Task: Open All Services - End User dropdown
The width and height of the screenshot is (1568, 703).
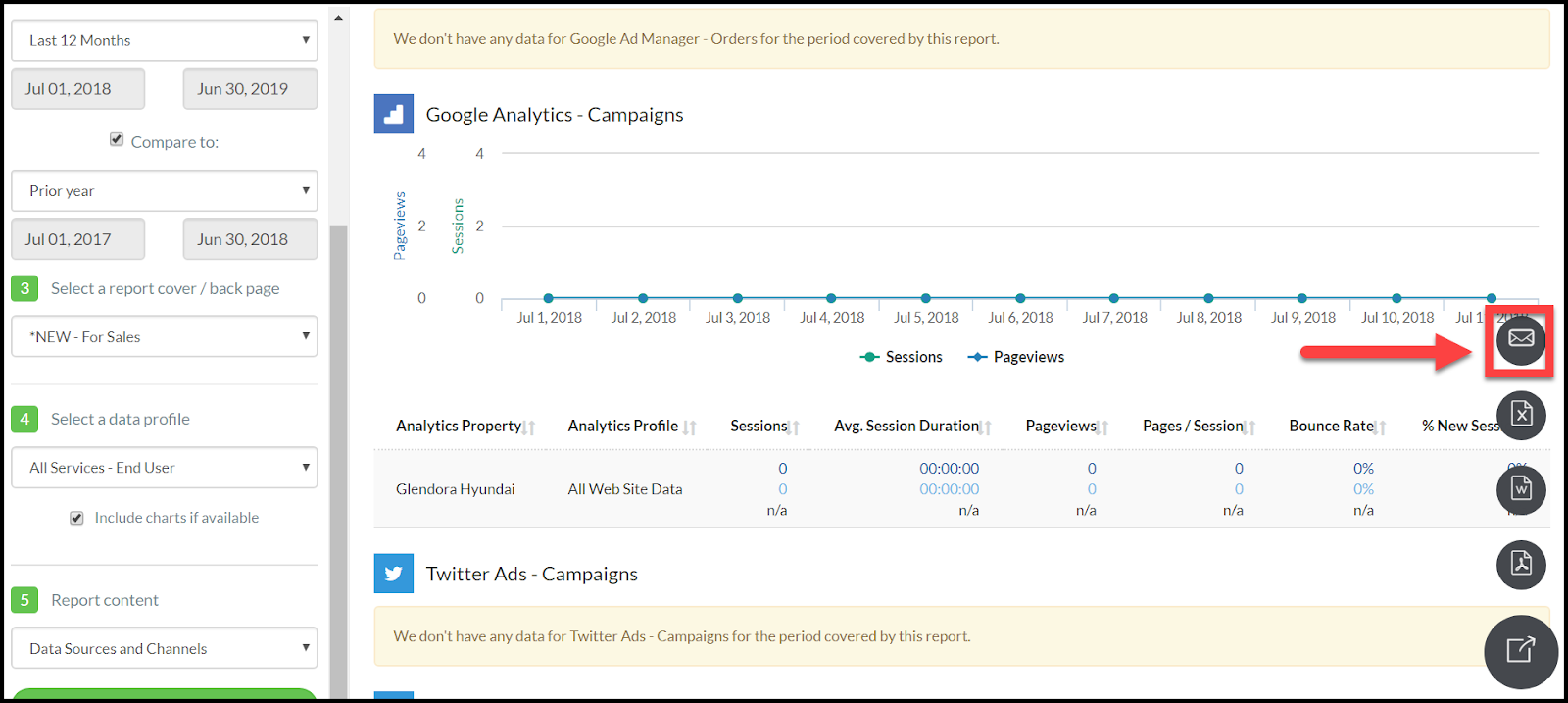Action: click(x=165, y=468)
